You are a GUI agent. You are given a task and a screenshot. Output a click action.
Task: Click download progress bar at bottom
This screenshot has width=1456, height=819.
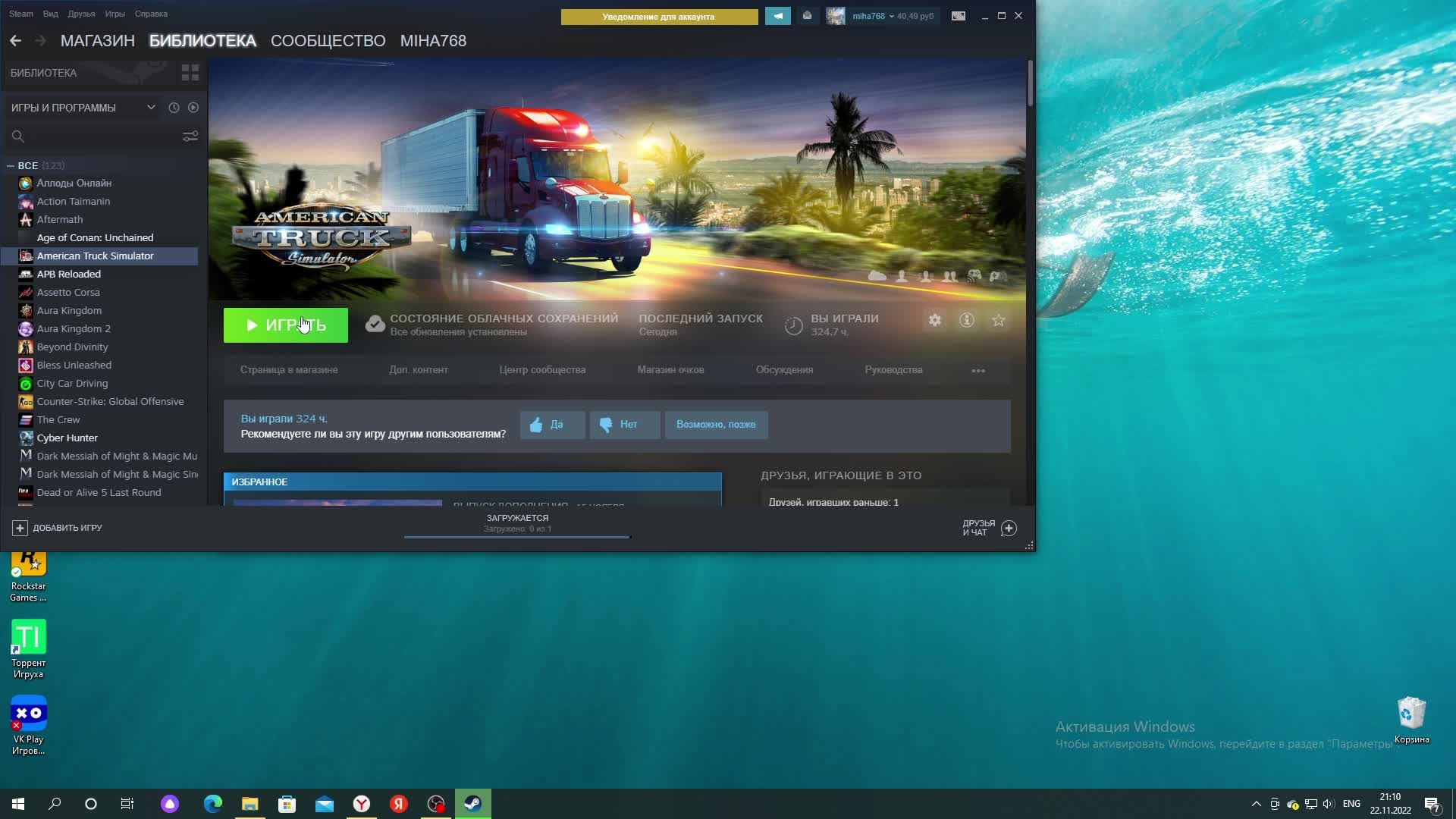517,536
